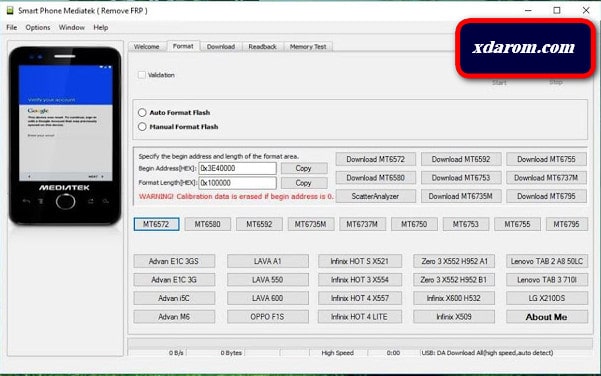Choose the Infinix HOT 4 LITE device
This screenshot has height=376, width=601.
coord(360,317)
